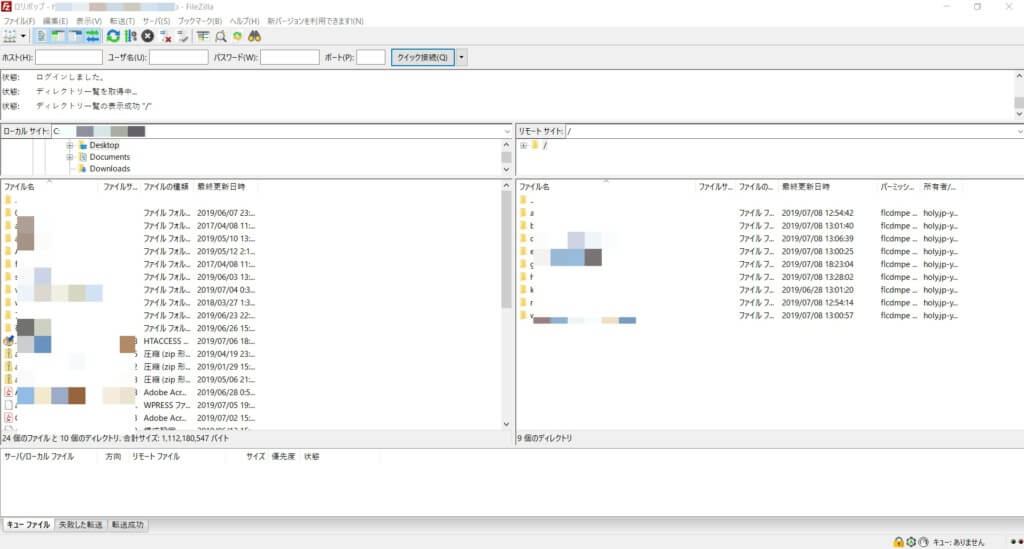Image resolution: width=1024 pixels, height=549 pixels.
Task: Switch to the 失敗した転送 tab
Action: click(80, 524)
